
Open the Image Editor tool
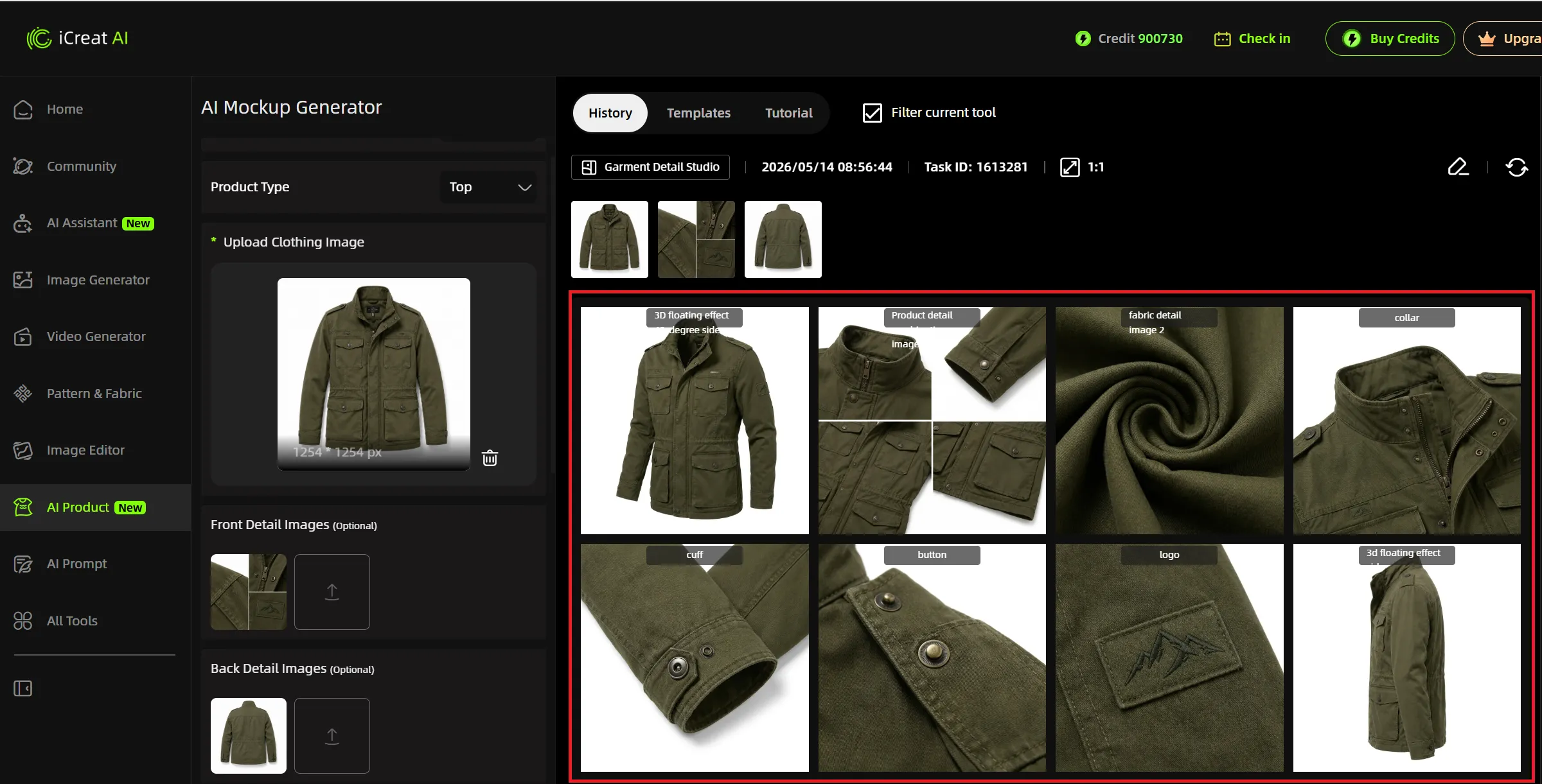click(69, 450)
